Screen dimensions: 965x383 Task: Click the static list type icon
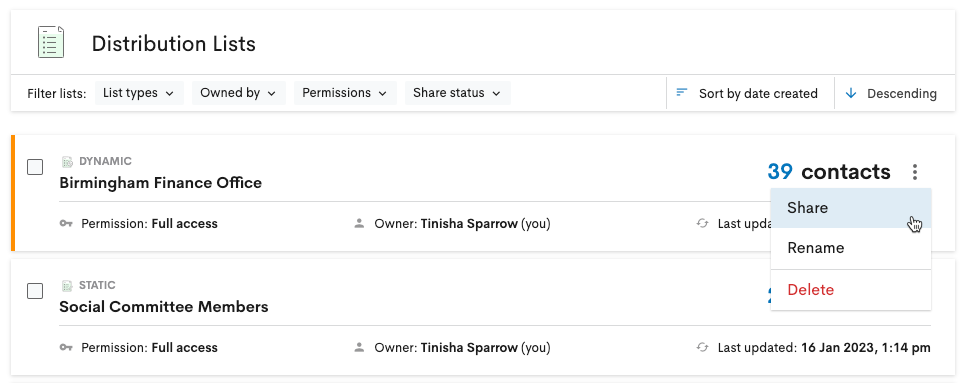coord(67,286)
